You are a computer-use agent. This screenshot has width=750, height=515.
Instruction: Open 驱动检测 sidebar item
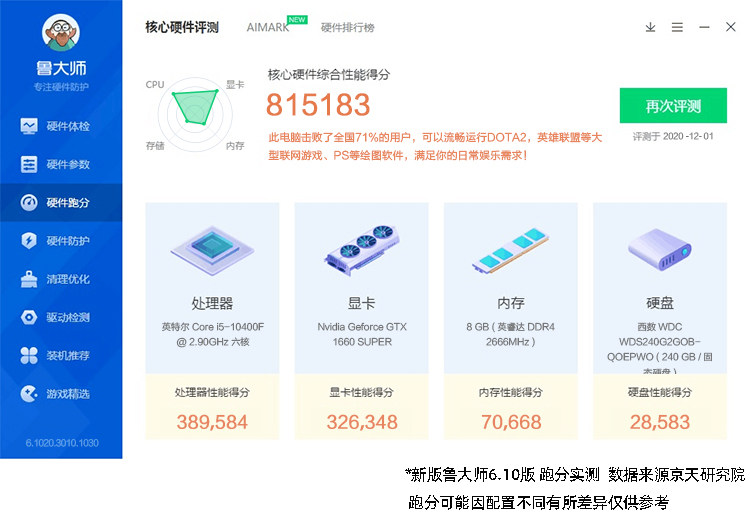click(61, 318)
